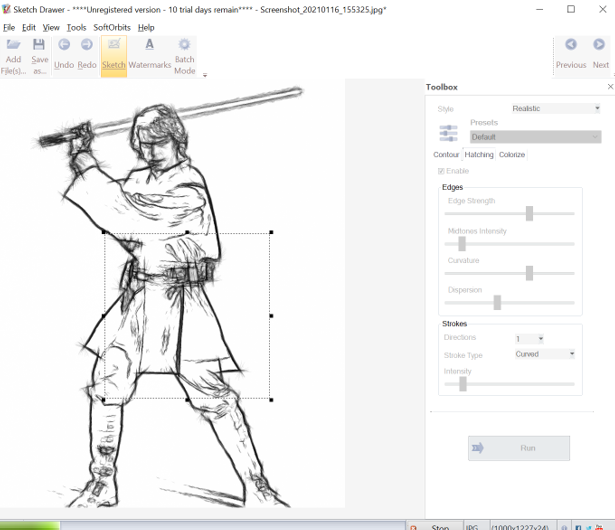Select the Sketch tool in toolbar
This screenshot has width=615, height=530.
(114, 55)
